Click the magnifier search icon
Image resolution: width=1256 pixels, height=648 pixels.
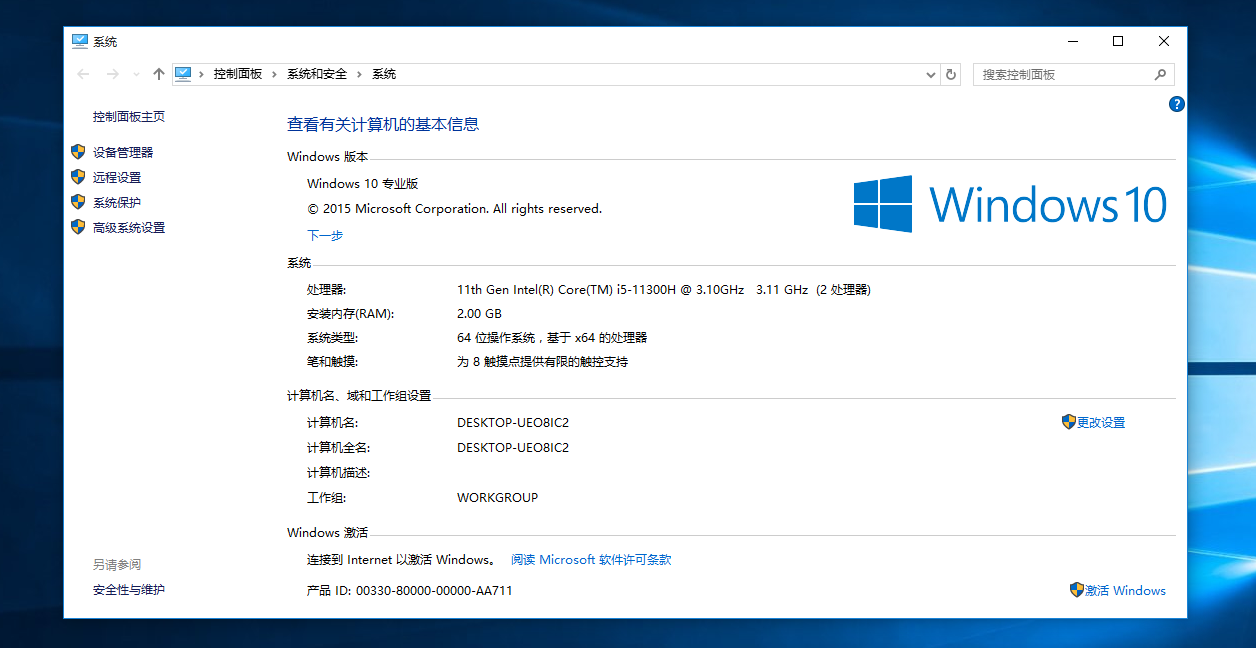(1160, 74)
